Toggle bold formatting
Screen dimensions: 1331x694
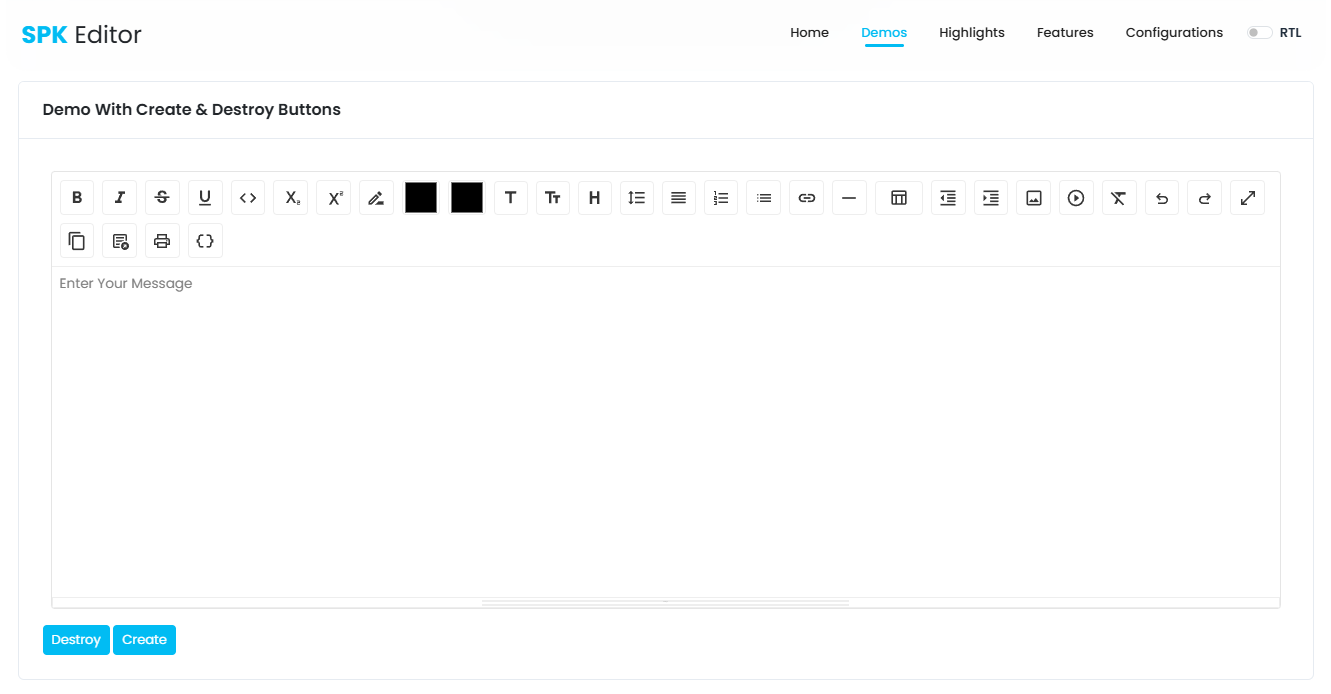click(77, 197)
